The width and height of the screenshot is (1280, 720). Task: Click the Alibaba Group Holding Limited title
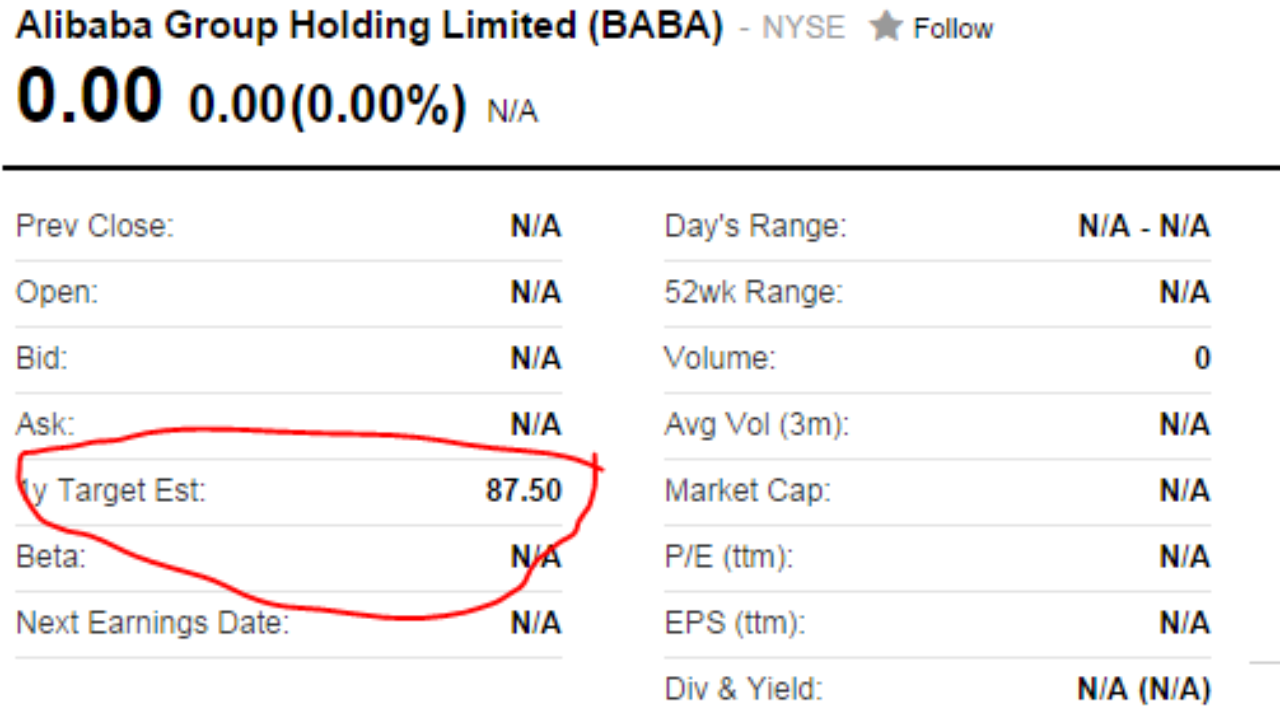369,27
